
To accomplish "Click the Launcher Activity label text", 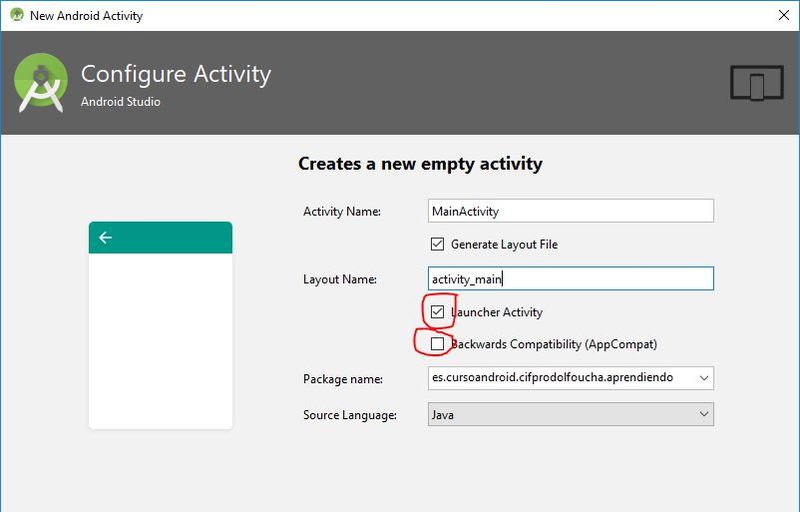I will tap(496, 312).
